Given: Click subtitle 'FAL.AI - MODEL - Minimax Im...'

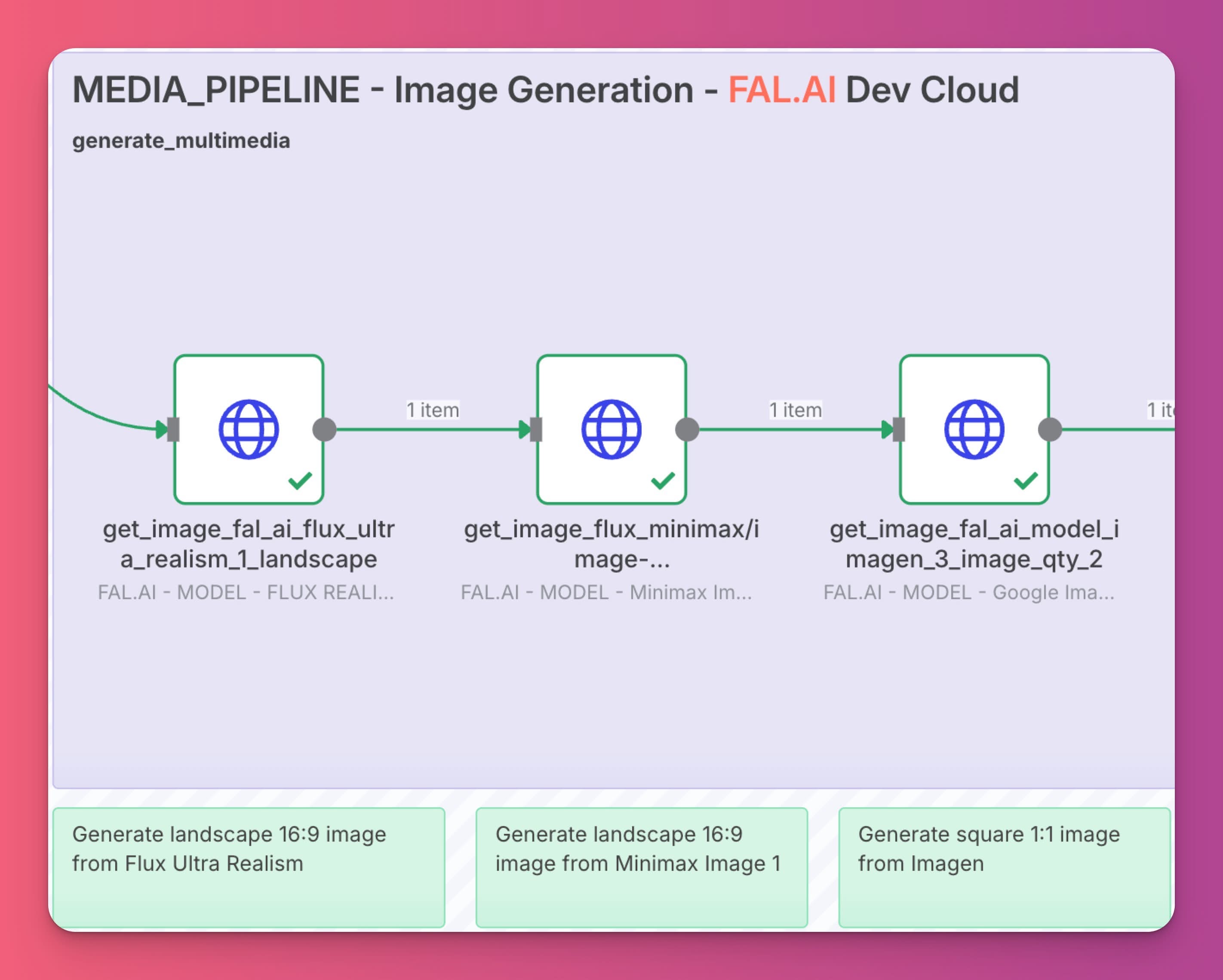Looking at the screenshot, I should click(x=606, y=592).
